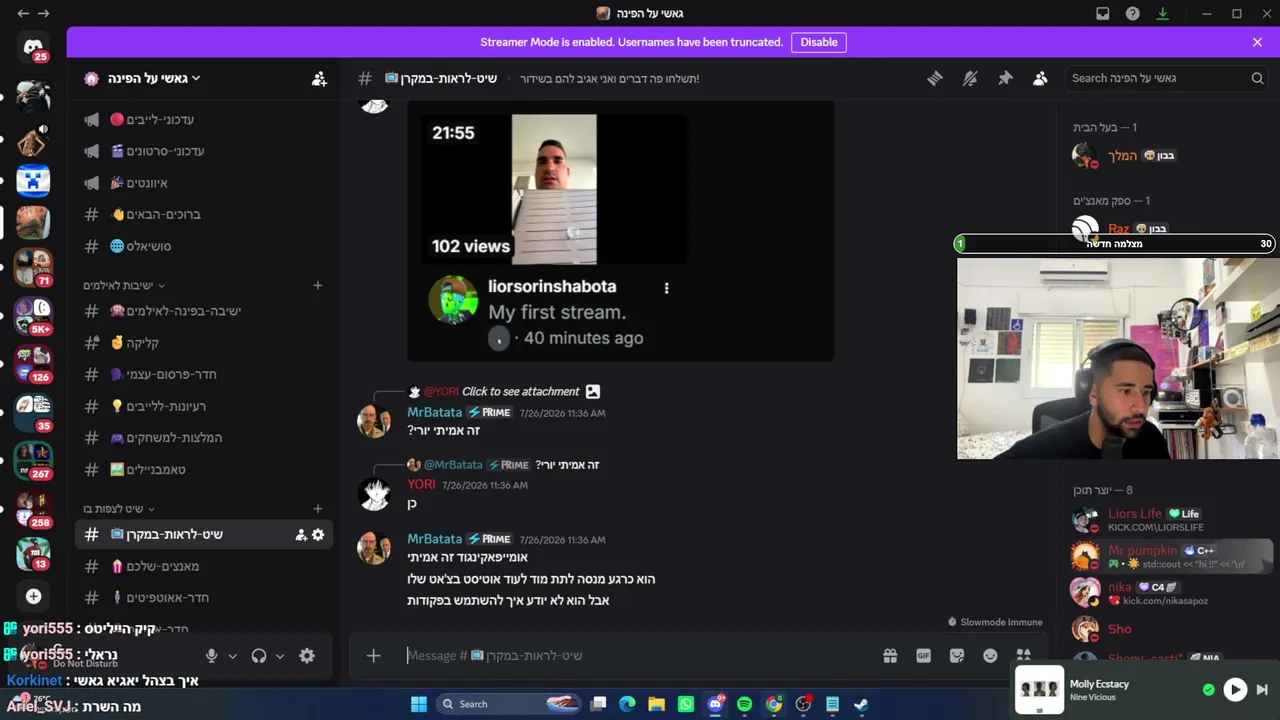Add attachment with message box plus icon
Image resolution: width=1280 pixels, height=720 pixels.
(373, 656)
